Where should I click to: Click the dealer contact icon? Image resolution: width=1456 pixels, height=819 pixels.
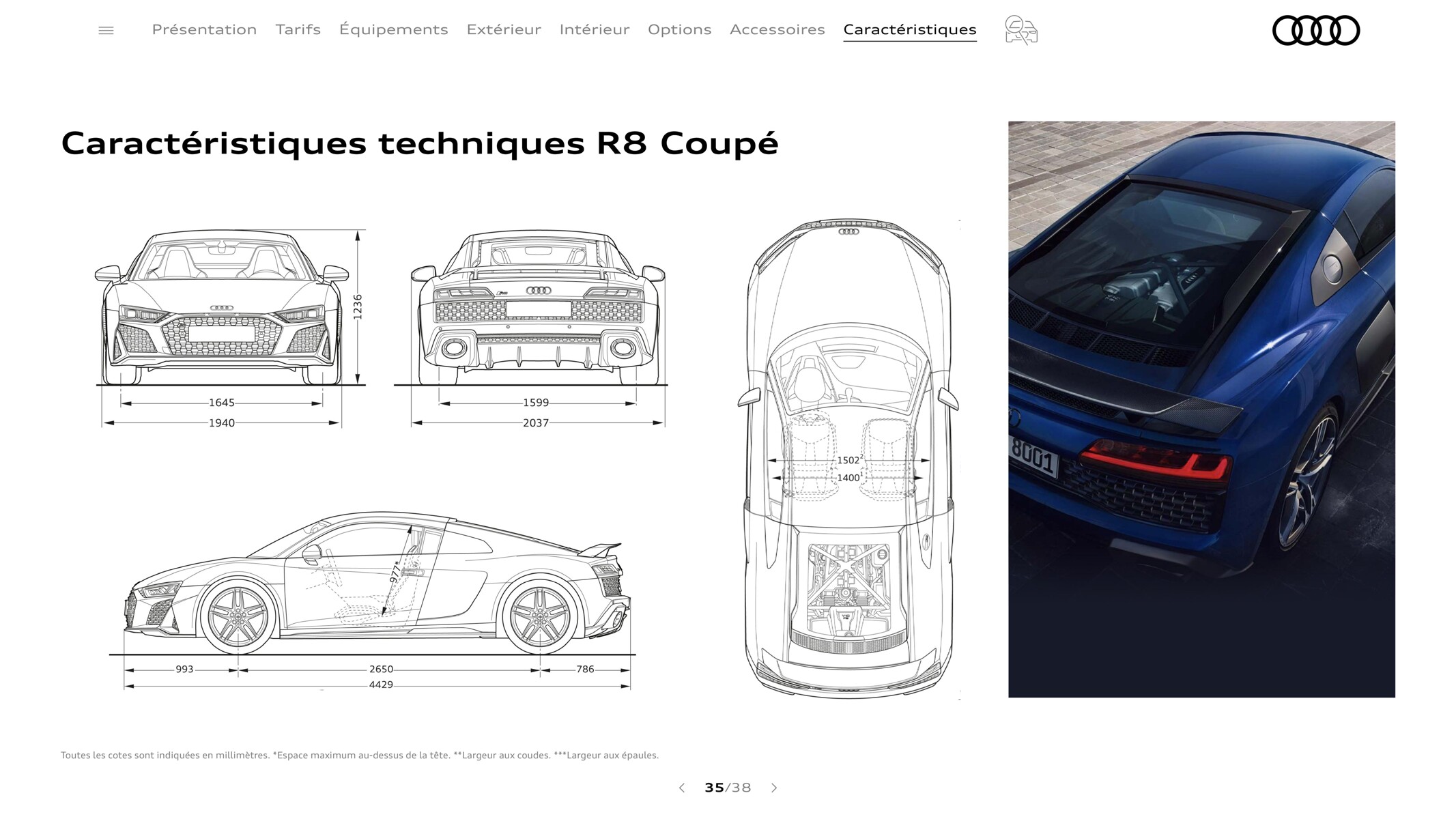pos(1020,30)
